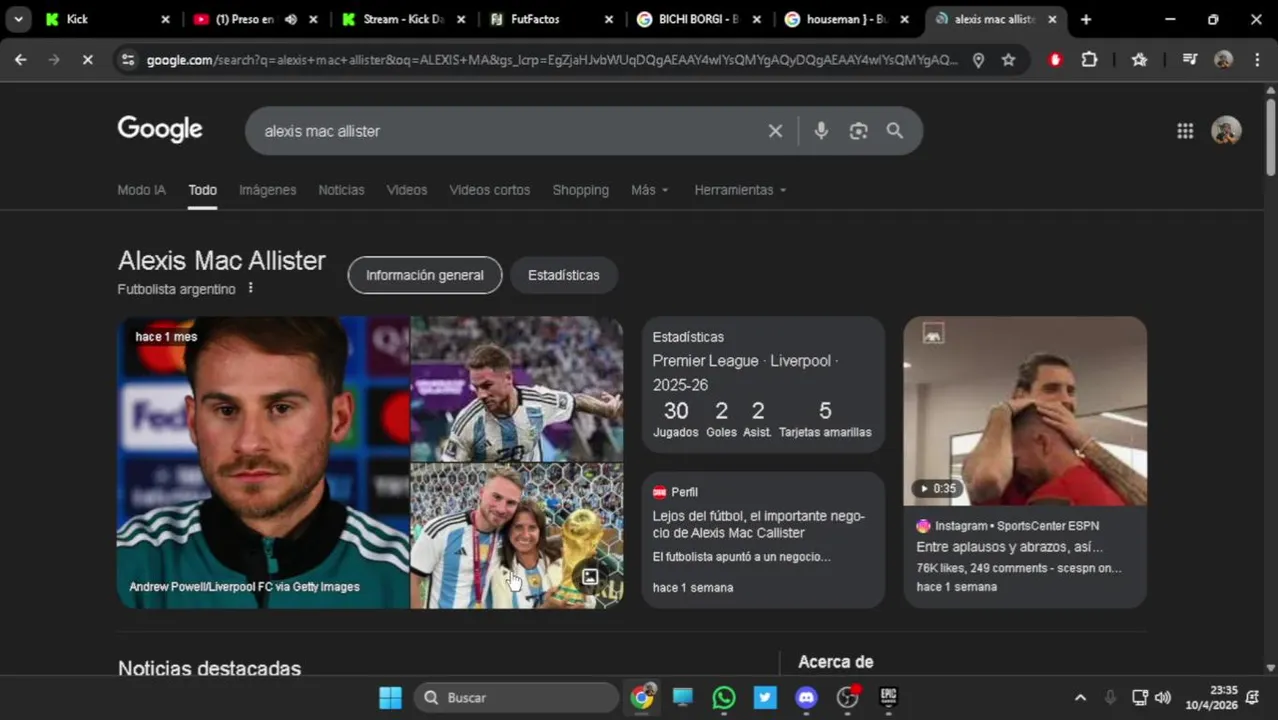Switch to the BICHI BORGI tab
This screenshot has width=1278, height=720.
click(698, 19)
